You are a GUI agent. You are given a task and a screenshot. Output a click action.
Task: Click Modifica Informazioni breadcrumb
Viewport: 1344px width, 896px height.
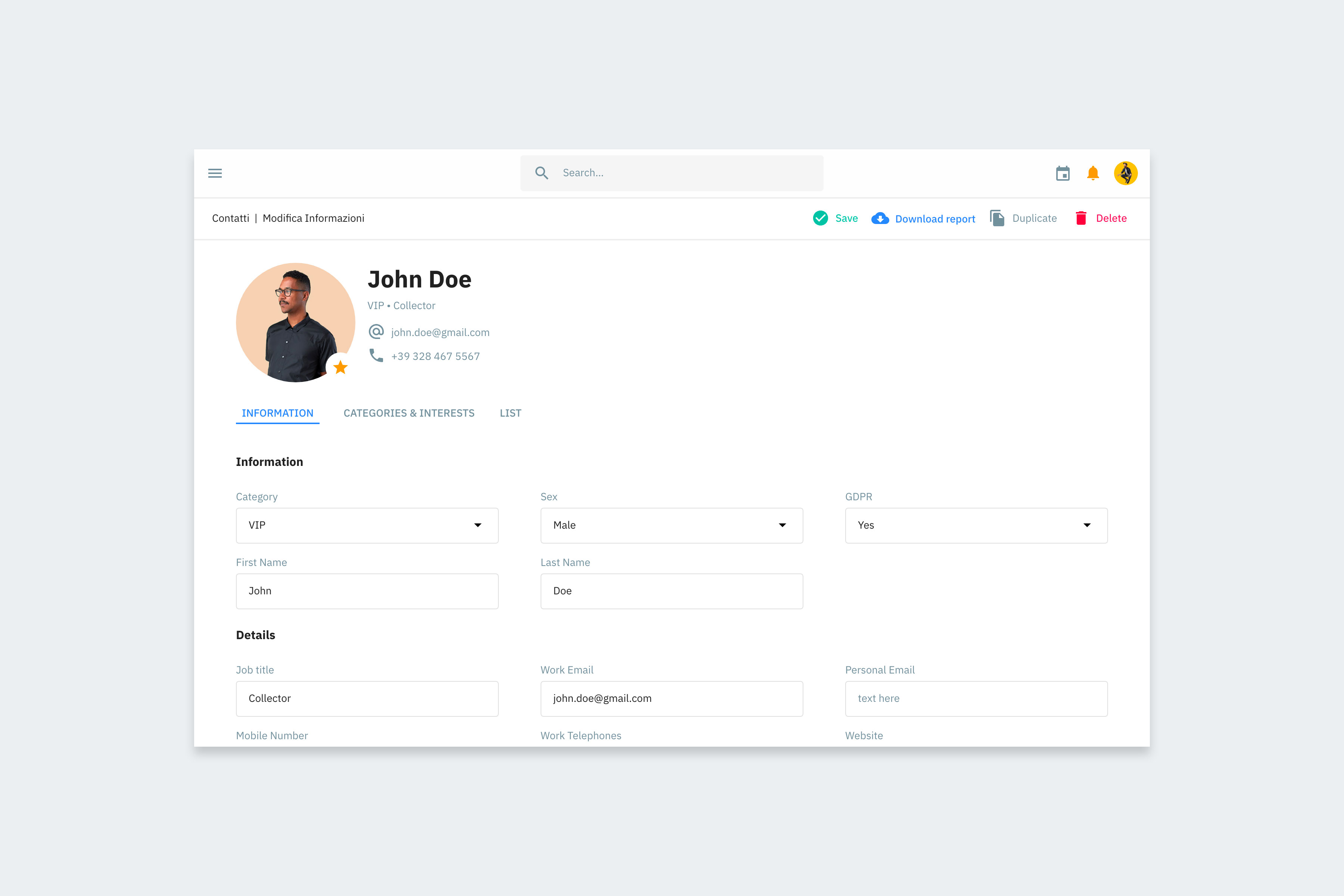coord(313,218)
